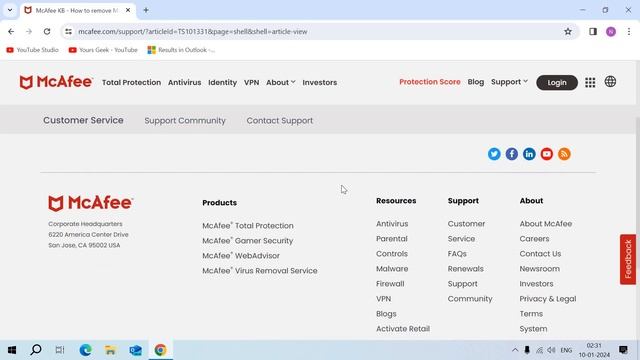Go back to previous page
The image size is (640, 360).
pos(11,31)
